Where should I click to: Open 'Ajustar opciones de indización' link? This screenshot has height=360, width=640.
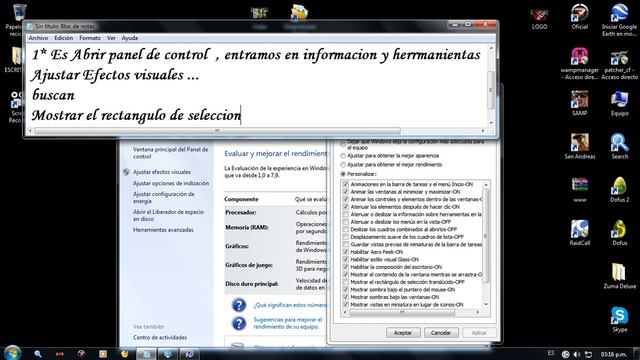[x=171, y=184]
